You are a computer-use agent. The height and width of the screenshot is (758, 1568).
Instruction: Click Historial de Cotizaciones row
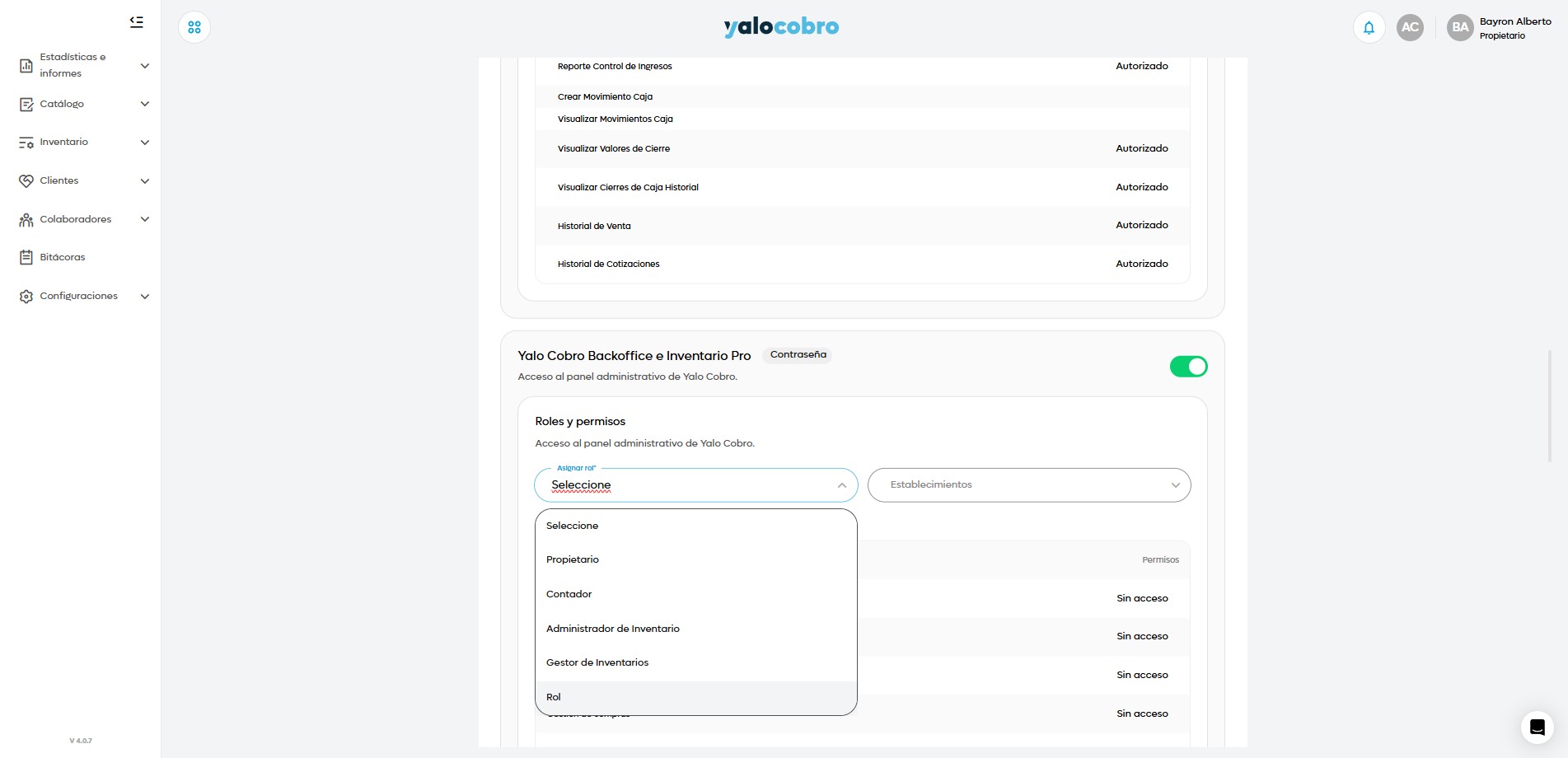coord(862,264)
